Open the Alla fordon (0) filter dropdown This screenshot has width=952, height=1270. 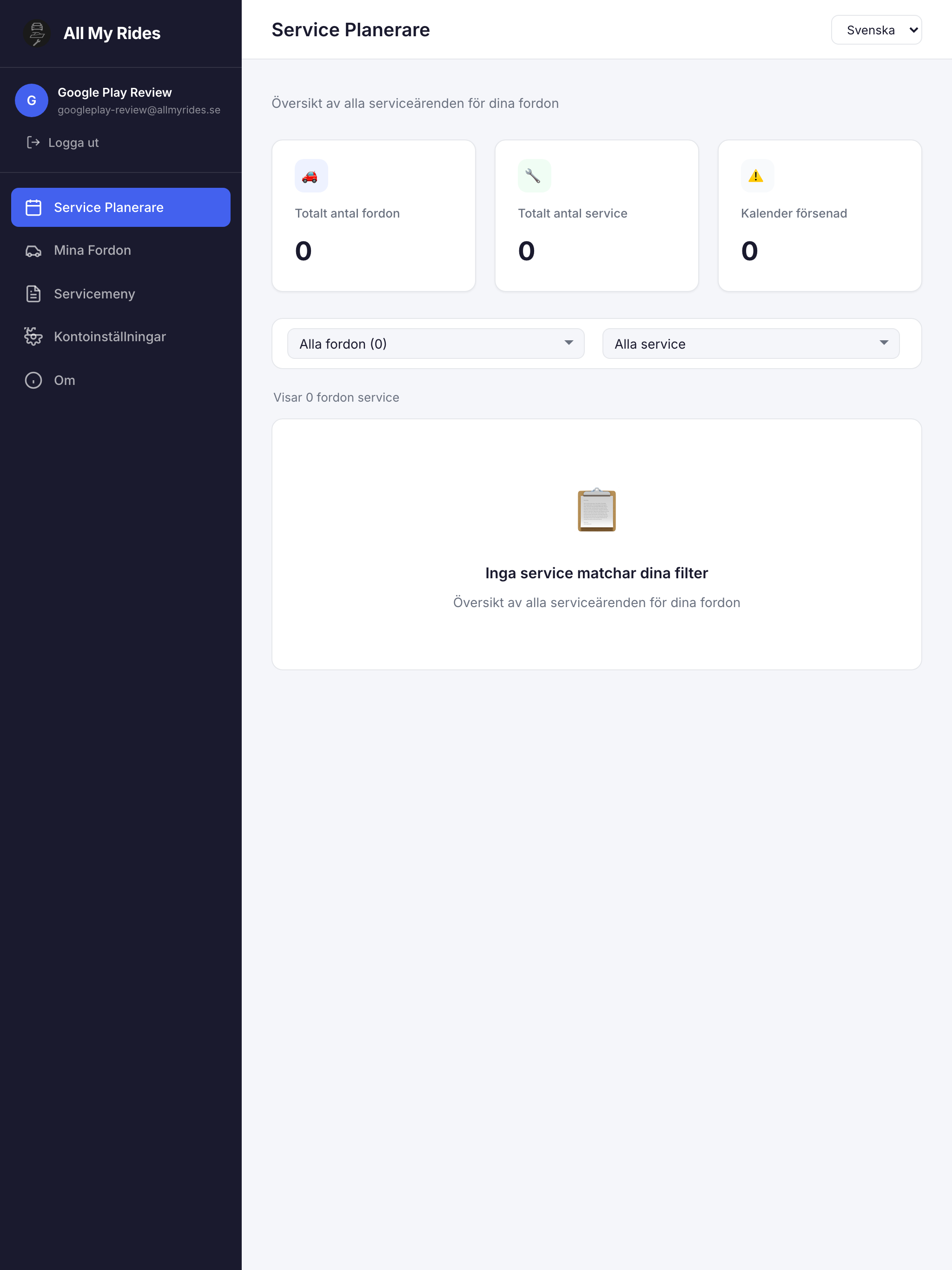pyautogui.click(x=436, y=344)
